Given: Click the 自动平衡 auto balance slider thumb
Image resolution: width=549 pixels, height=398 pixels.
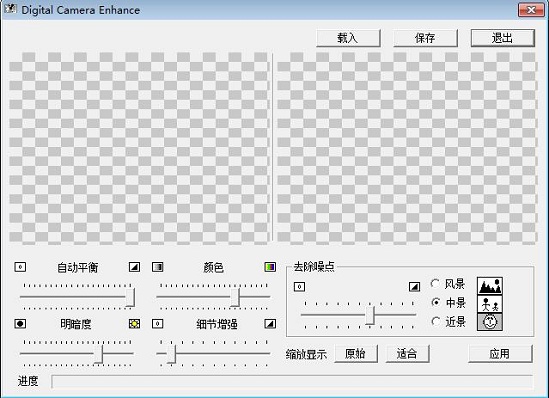Looking at the screenshot, I should coord(130,297).
